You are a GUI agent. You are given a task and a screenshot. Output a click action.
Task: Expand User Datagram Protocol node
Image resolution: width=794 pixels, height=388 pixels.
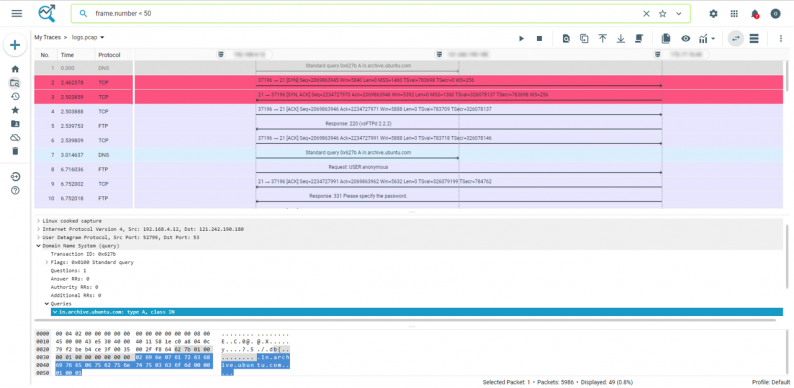pyautogui.click(x=38, y=237)
